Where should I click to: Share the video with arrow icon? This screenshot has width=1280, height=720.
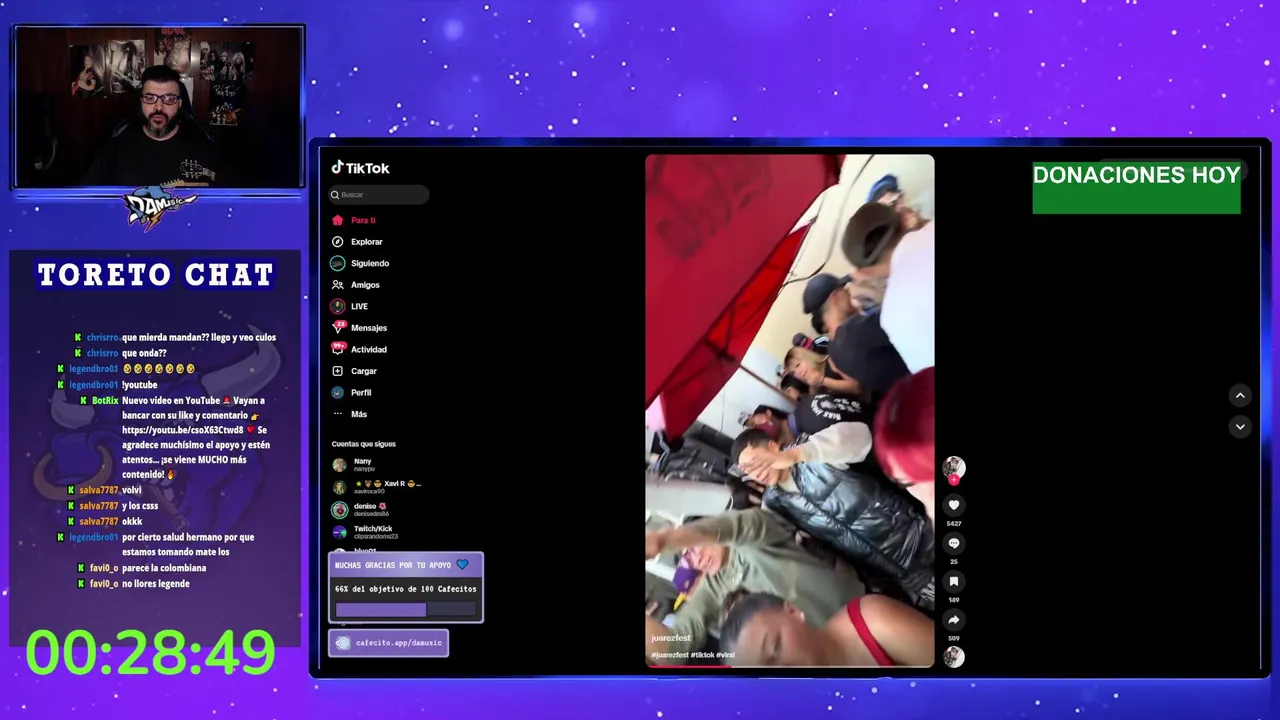pyautogui.click(x=954, y=619)
